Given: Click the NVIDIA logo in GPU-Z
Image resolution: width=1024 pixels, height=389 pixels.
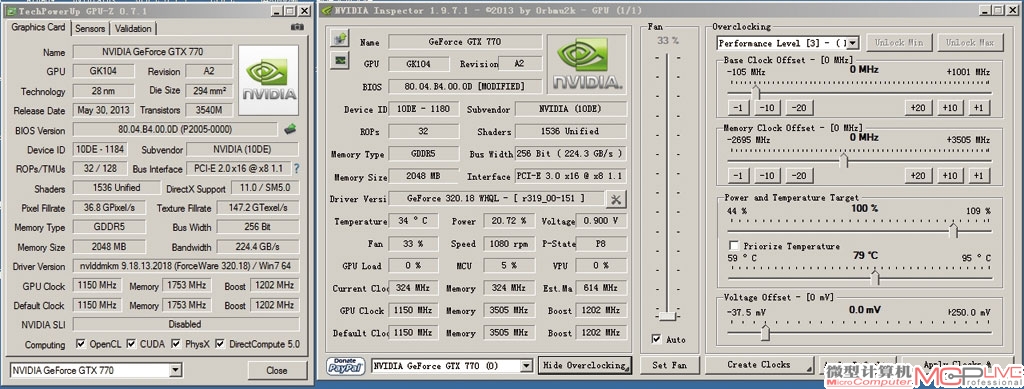Looking at the screenshot, I should pos(269,80).
